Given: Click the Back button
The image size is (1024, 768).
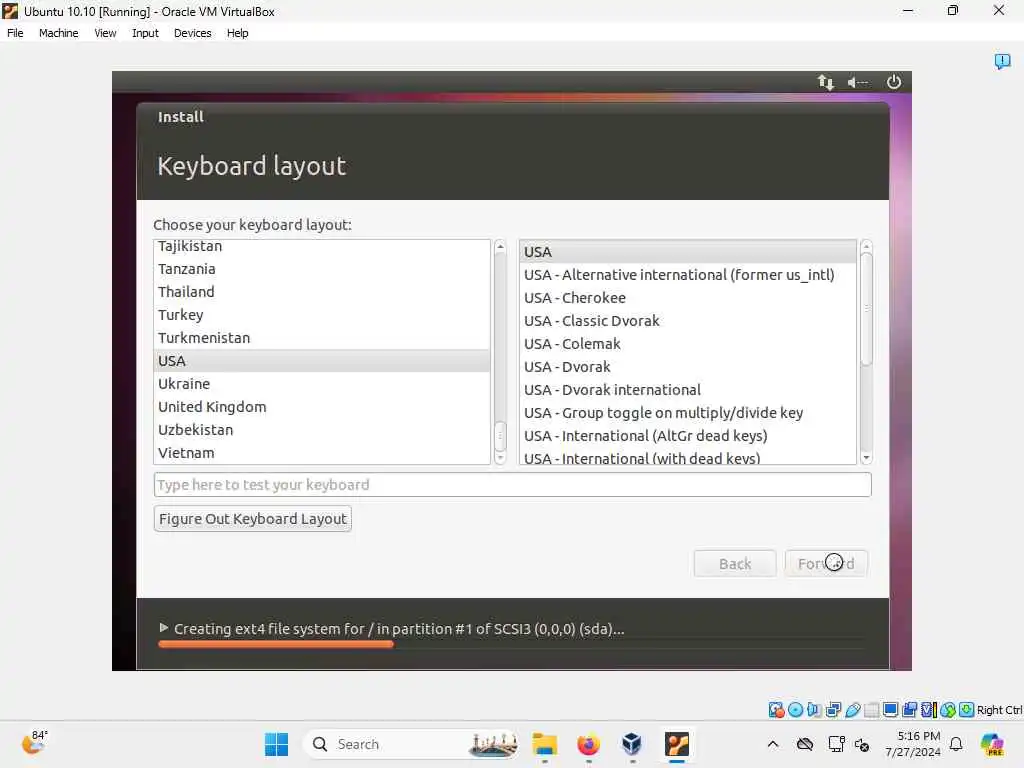Looking at the screenshot, I should (735, 564).
